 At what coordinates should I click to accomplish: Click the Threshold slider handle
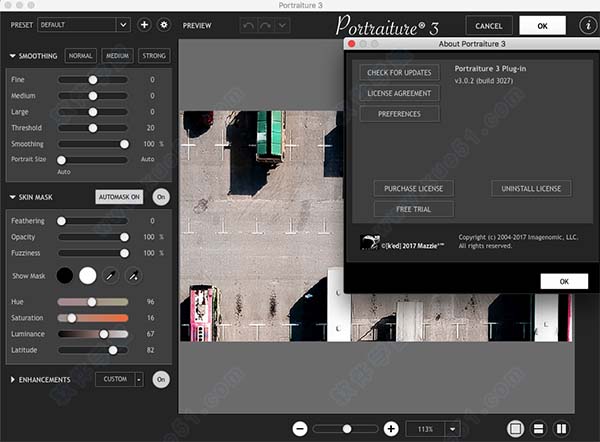93,127
